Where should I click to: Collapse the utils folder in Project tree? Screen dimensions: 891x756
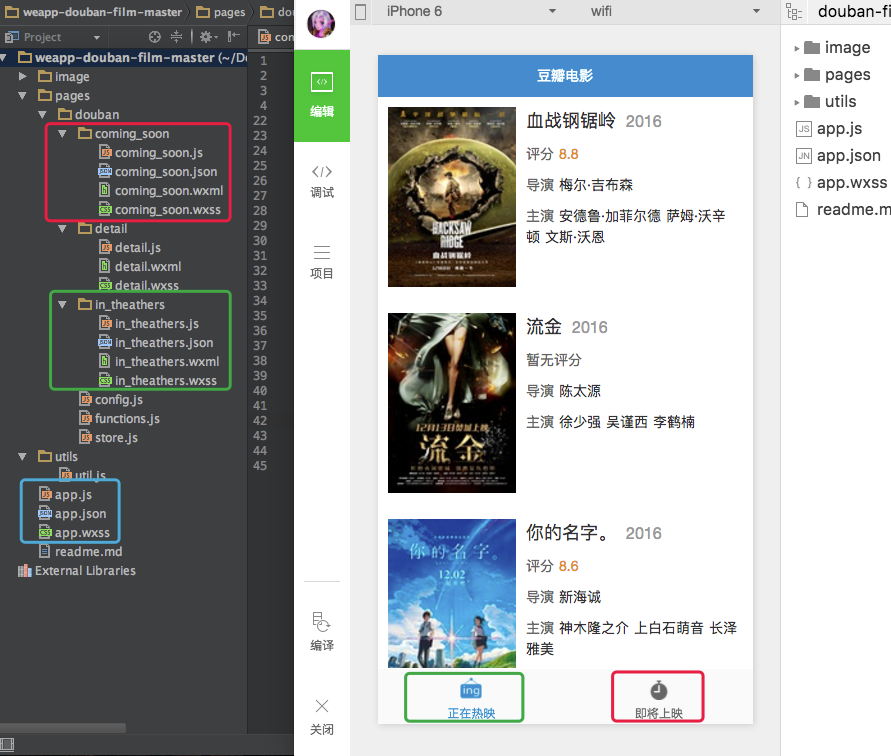pos(23,456)
